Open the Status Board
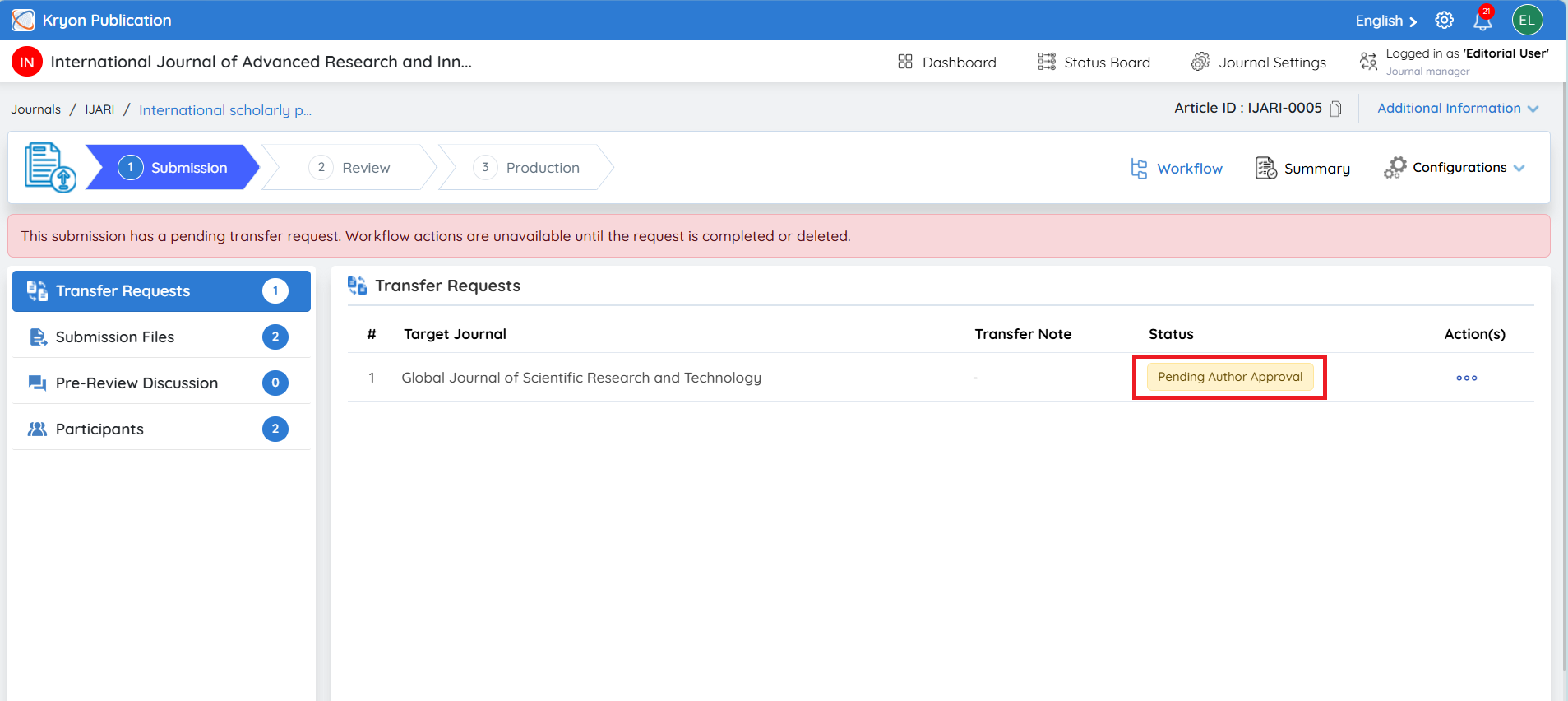Image resolution: width=1568 pixels, height=701 pixels. 1094,62
